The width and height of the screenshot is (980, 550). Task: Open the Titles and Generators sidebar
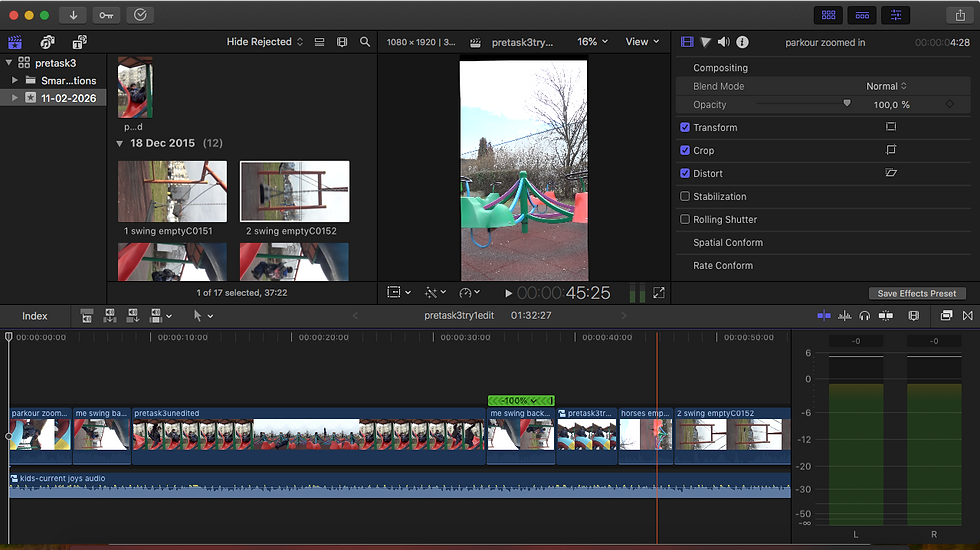pos(79,42)
